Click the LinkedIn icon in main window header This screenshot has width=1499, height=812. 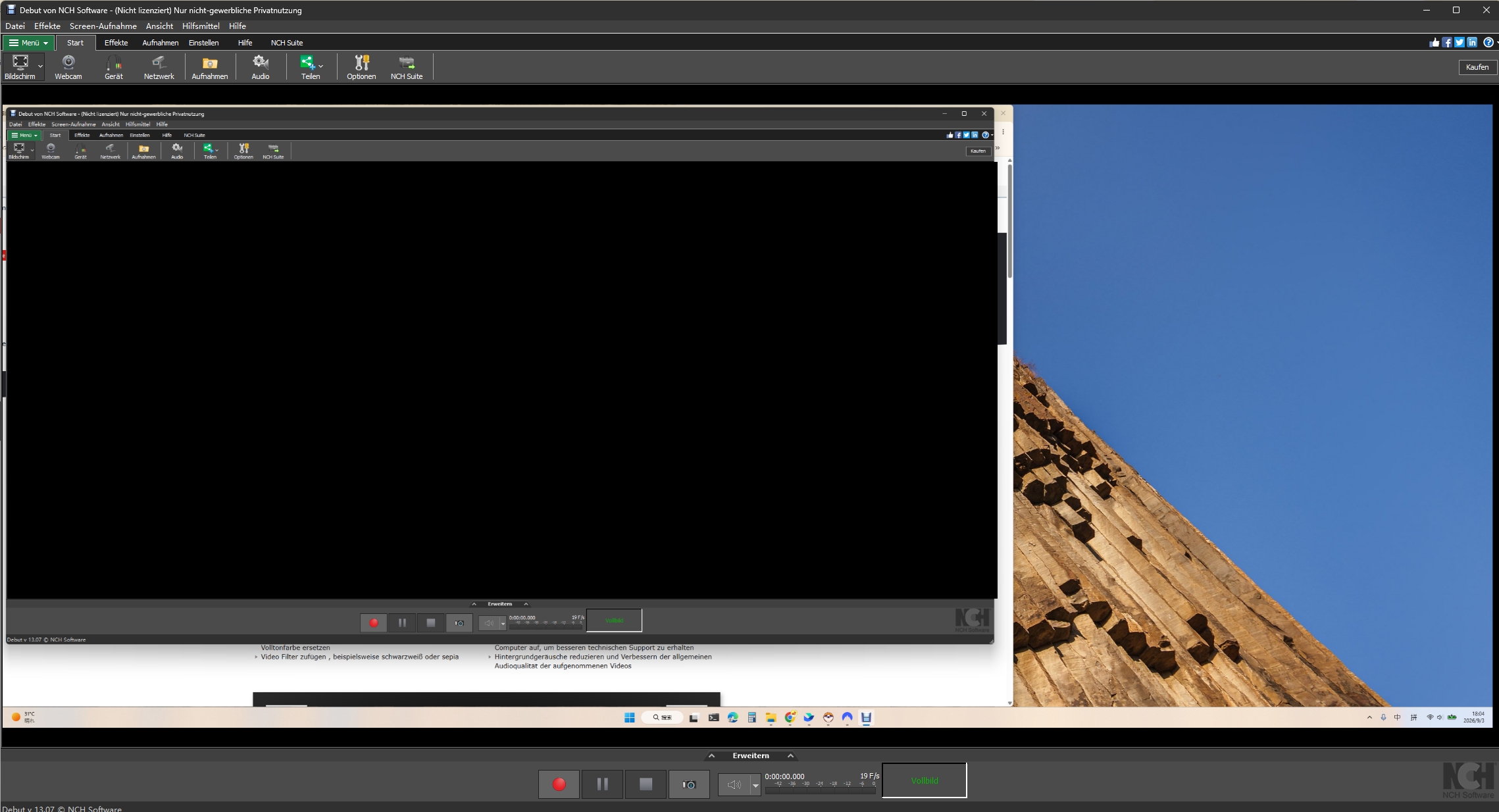[1472, 43]
